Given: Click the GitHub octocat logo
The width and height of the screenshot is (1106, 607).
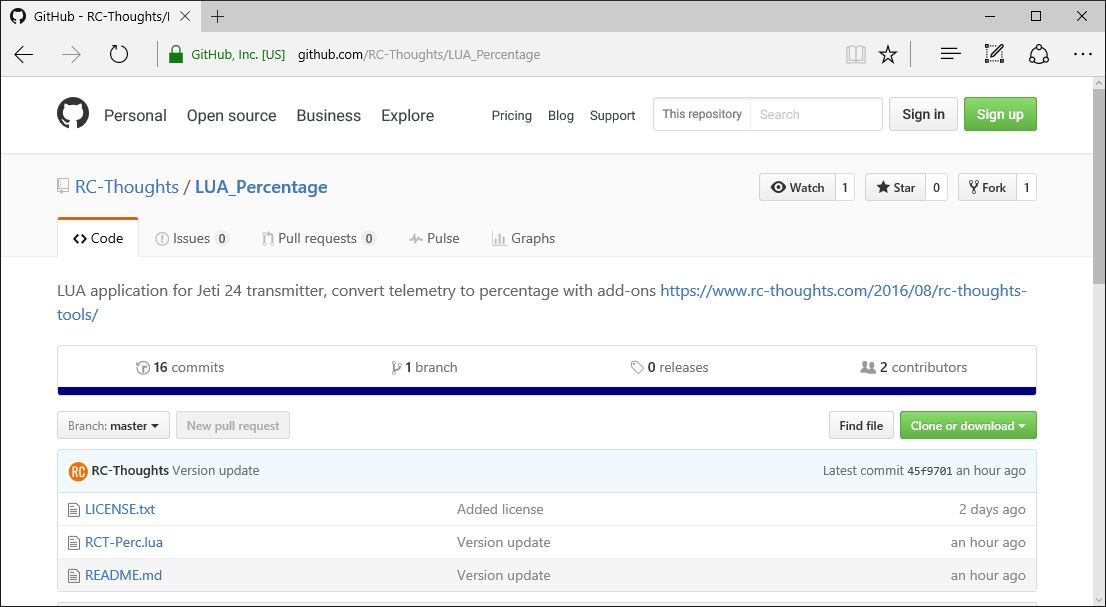Looking at the screenshot, I should tap(73, 114).
